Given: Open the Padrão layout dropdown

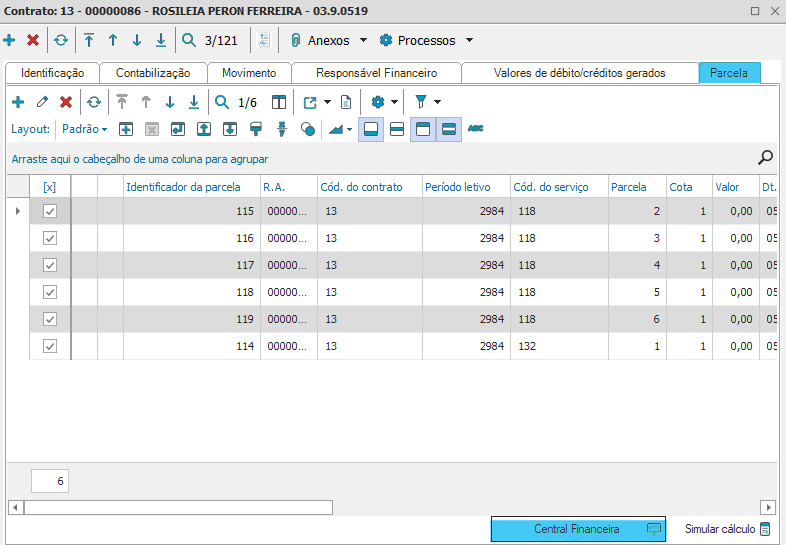Looking at the screenshot, I should [x=85, y=129].
